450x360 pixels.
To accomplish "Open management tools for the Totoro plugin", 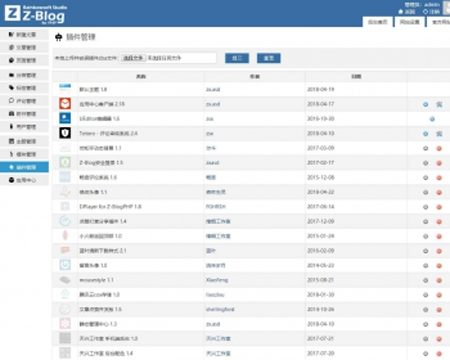I will [x=439, y=134].
